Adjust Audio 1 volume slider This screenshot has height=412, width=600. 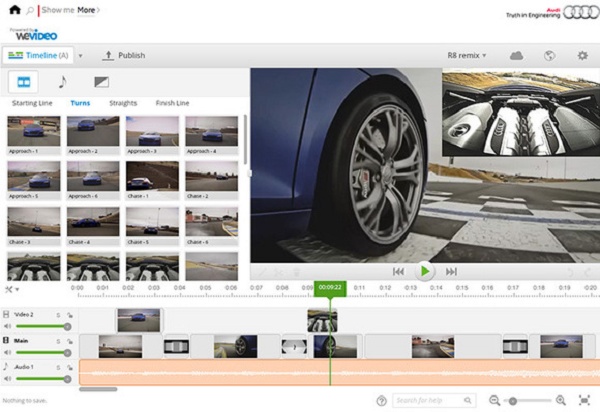point(43,379)
